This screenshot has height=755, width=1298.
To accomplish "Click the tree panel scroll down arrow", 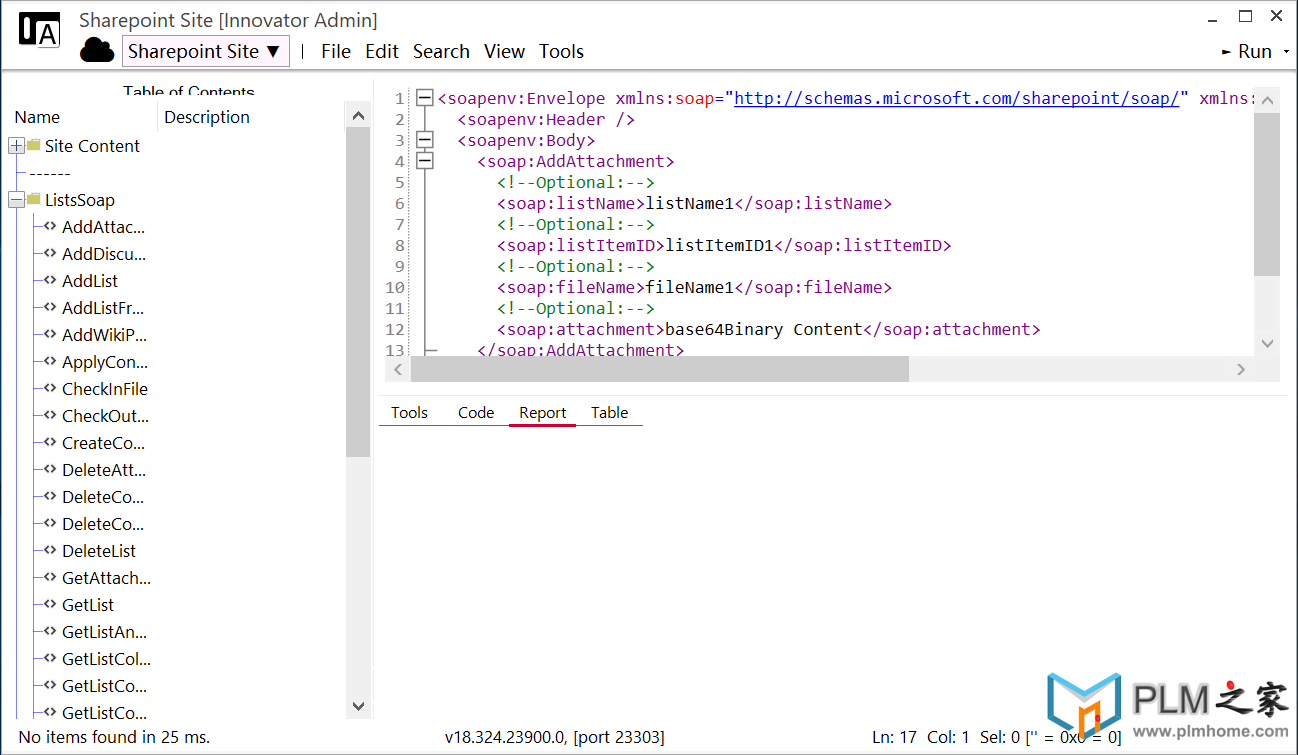I will (x=358, y=706).
